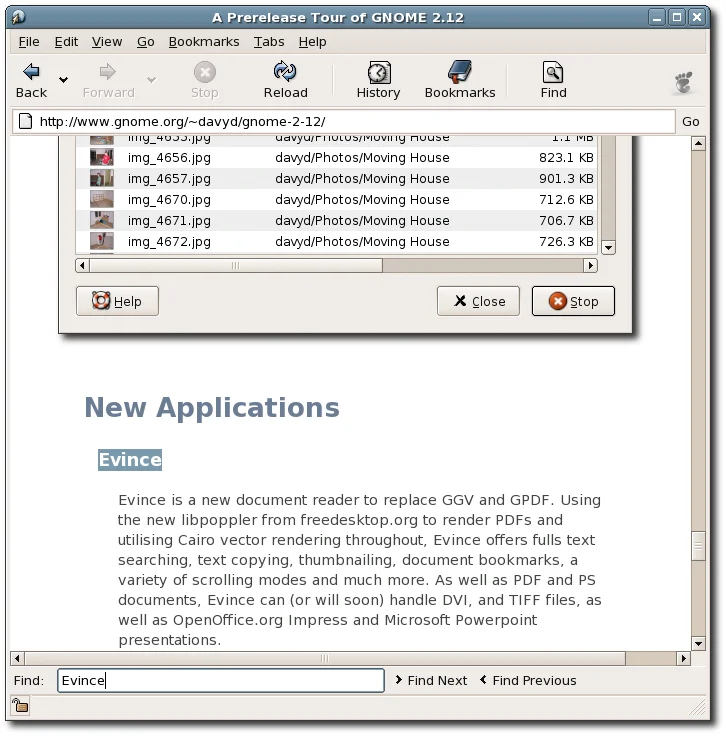Click the Find toolbar icon
Viewport: 726px width, 736px height.
pos(553,72)
